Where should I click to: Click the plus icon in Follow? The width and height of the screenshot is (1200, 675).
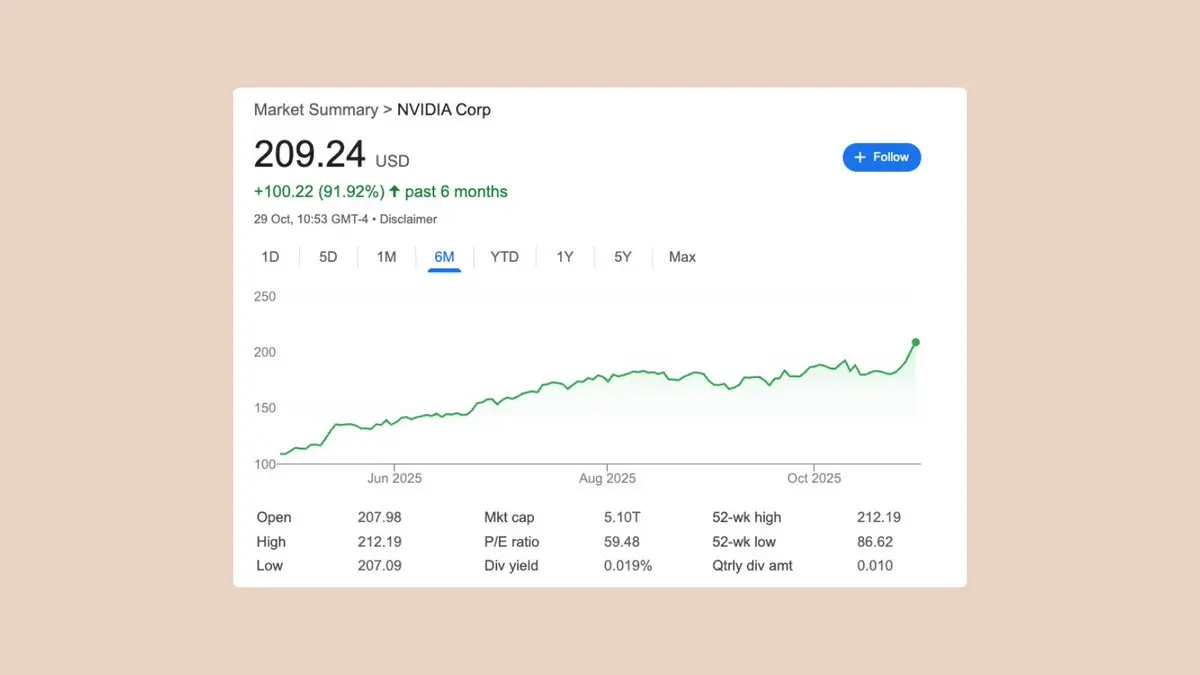click(860, 157)
